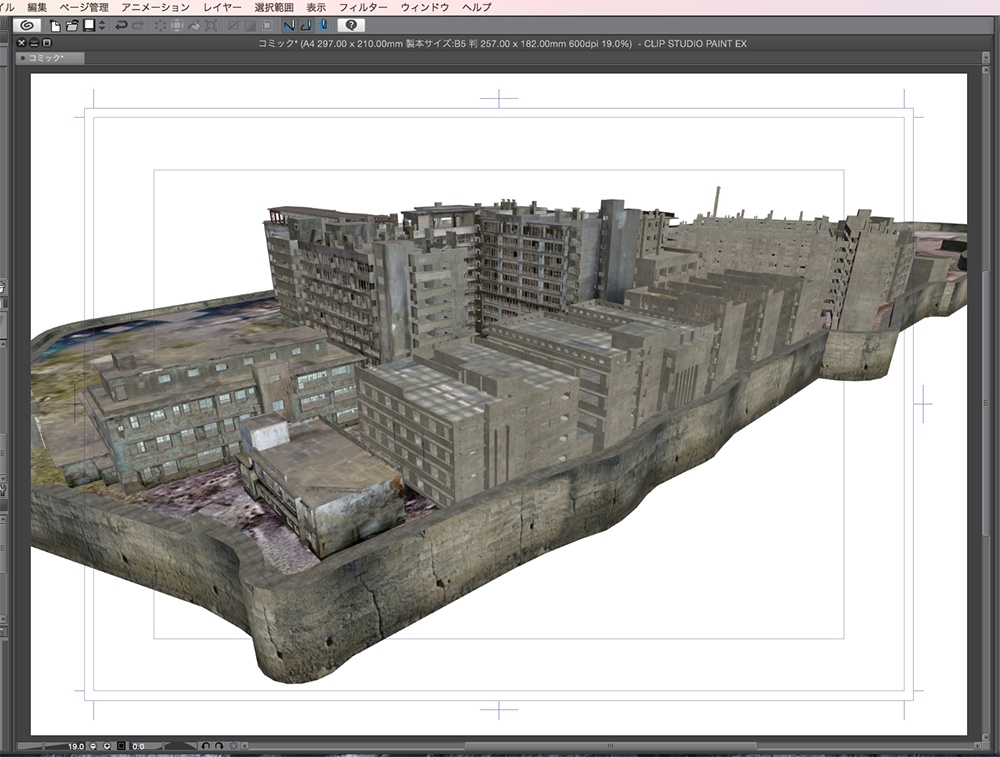Toggle snap to ruler icon
Image resolution: width=1000 pixels, height=757 pixels.
288,25
